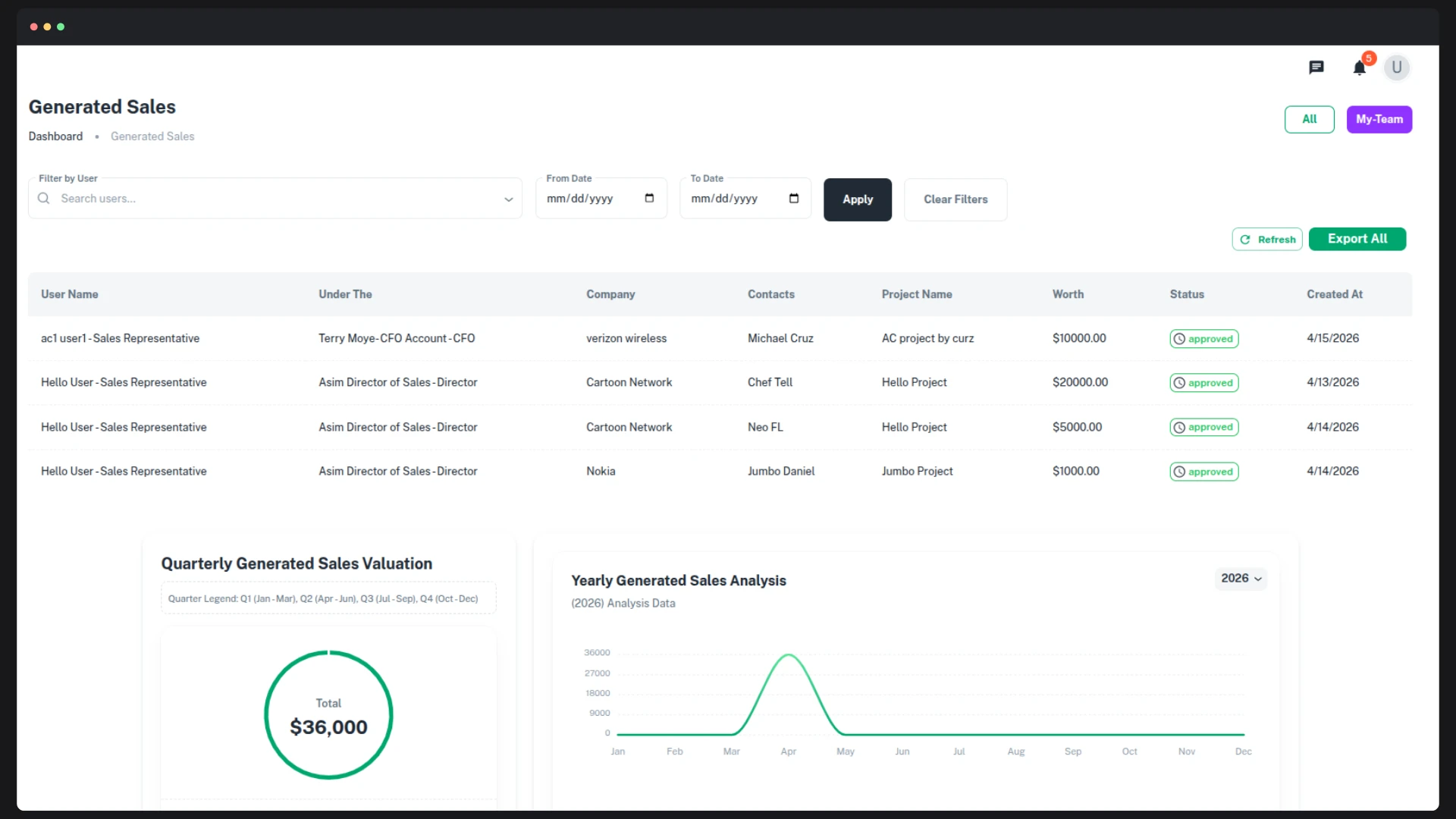1456x819 pixels.
Task: Select the ac1 user1-Sales Representative row name
Action: point(120,338)
